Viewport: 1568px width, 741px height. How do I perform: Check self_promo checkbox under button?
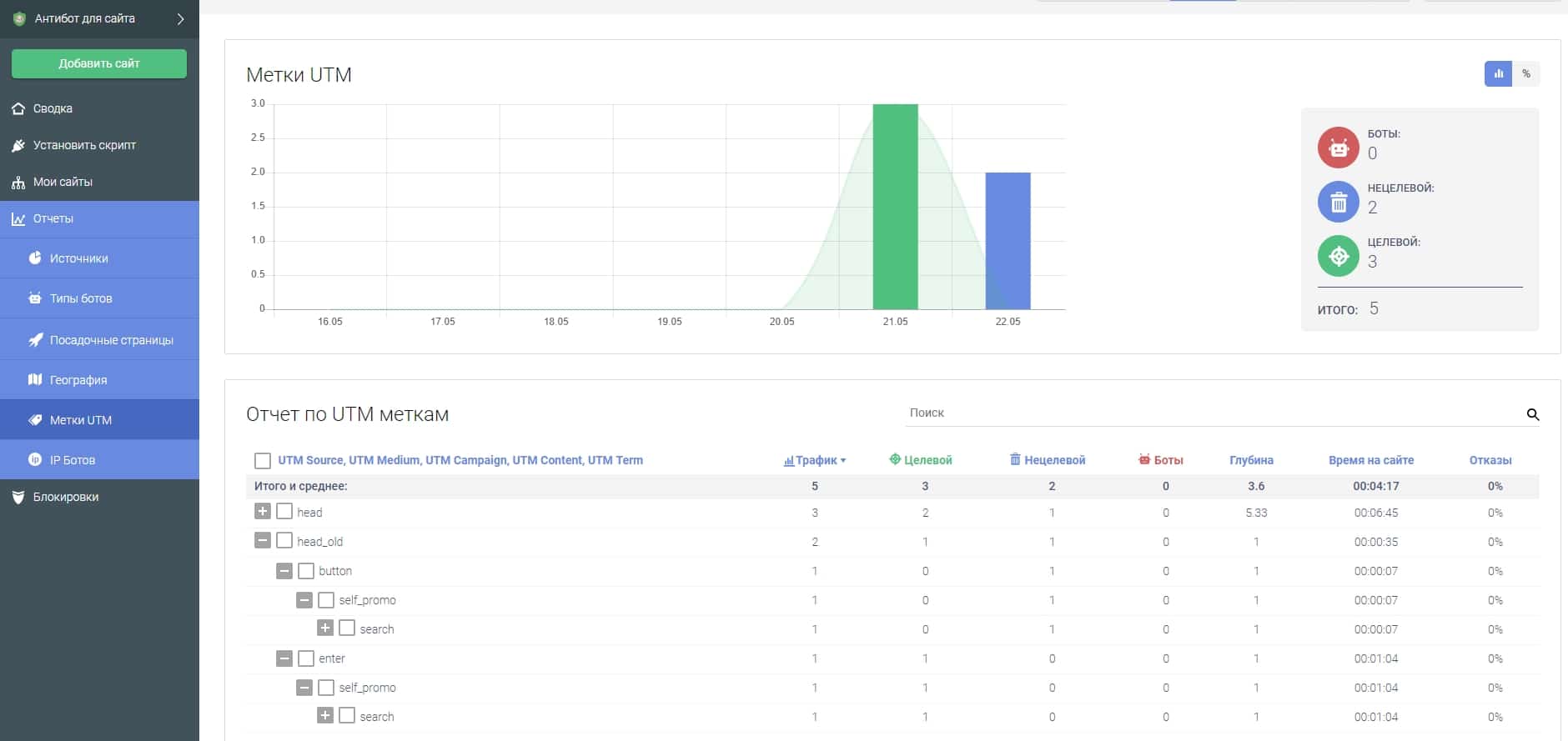point(326,599)
